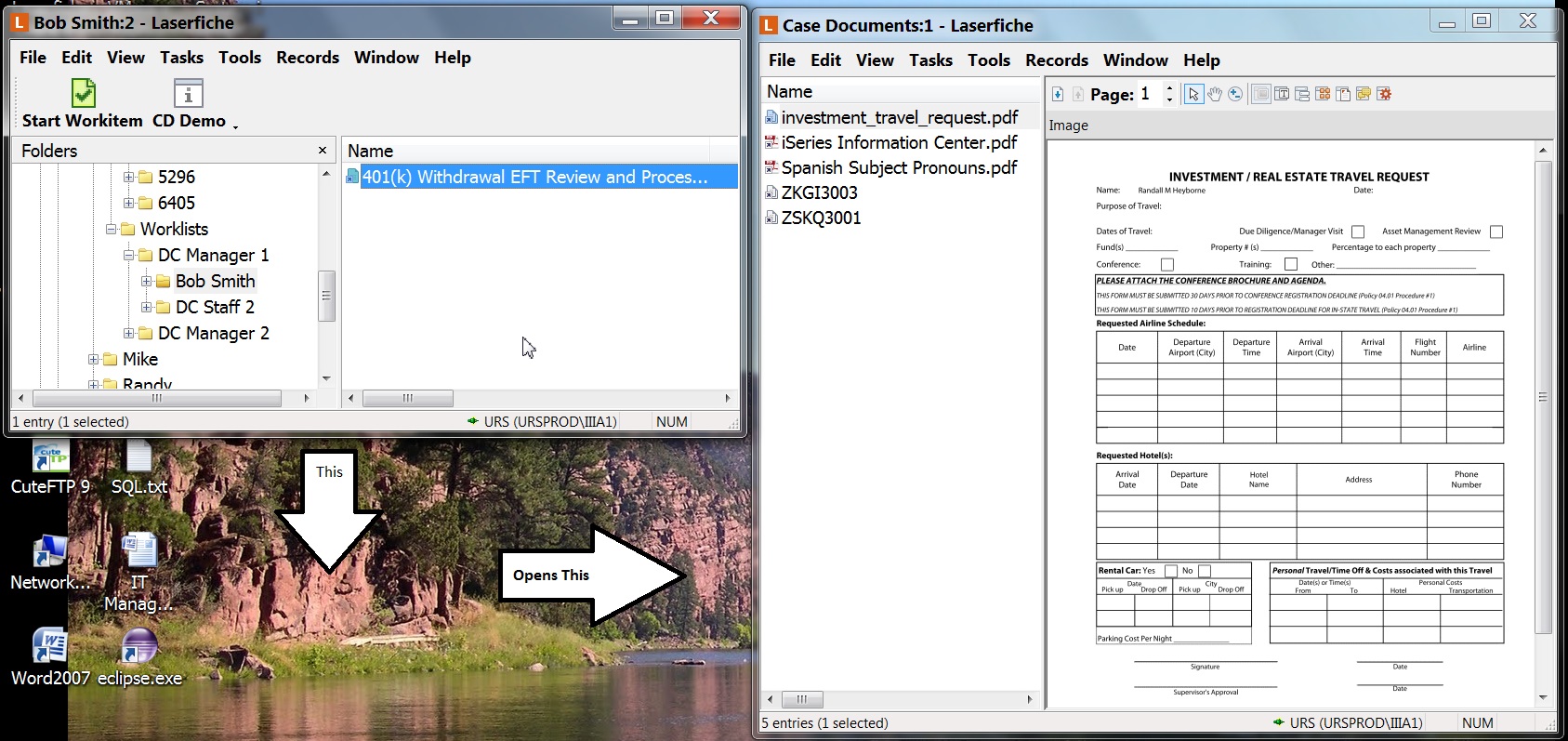Click the document viewer vertical scrollbar thumb
The width and height of the screenshot is (1568, 741).
pyautogui.click(x=1543, y=397)
